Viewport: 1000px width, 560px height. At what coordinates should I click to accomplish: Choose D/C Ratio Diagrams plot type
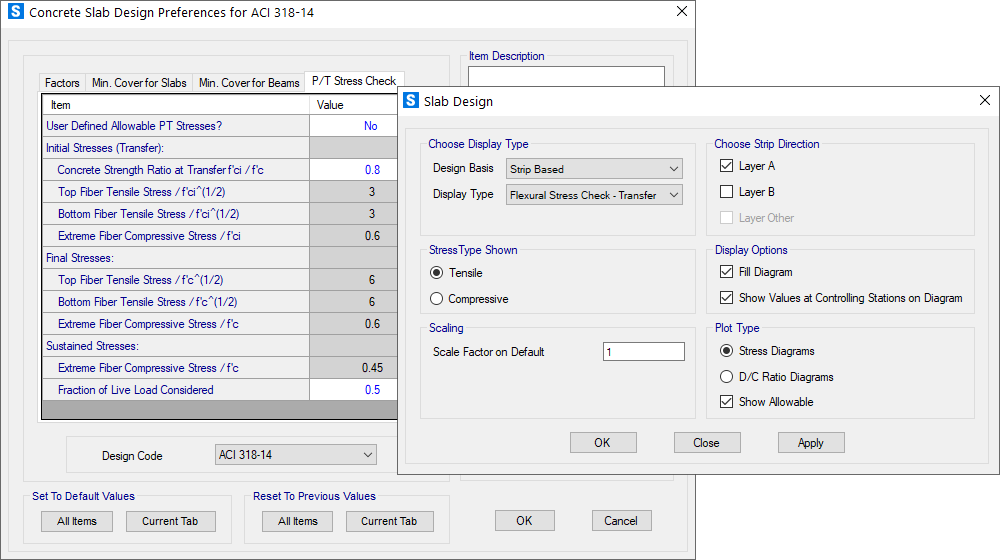727,377
